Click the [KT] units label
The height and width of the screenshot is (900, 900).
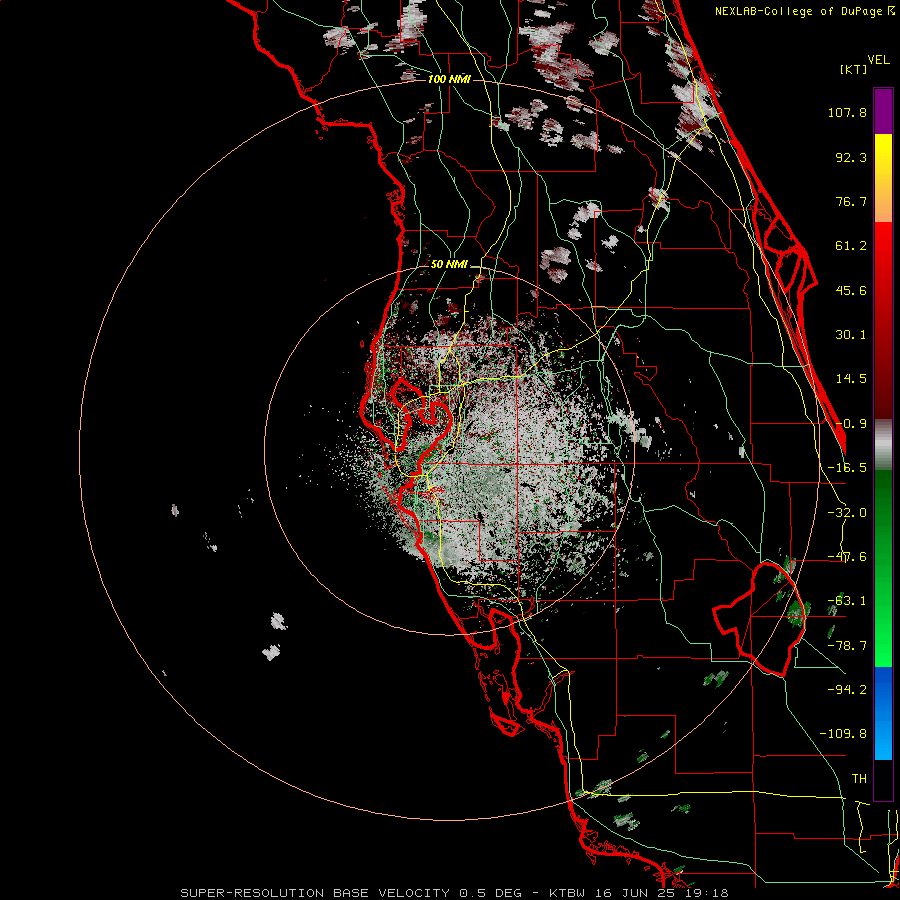853,69
